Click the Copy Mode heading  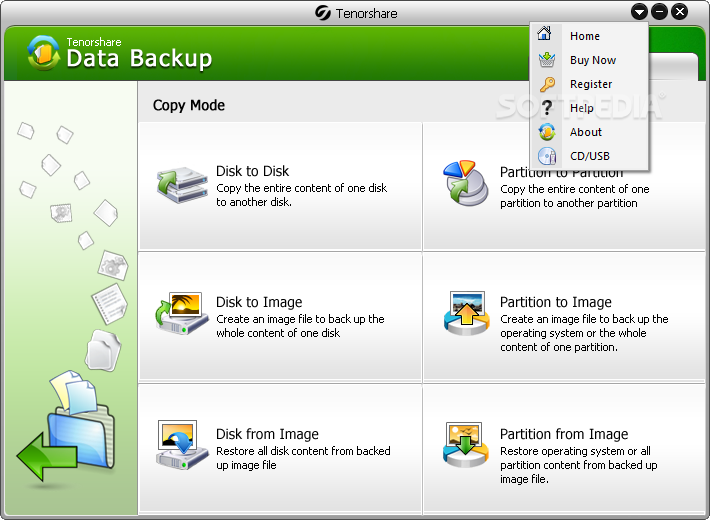point(189,105)
